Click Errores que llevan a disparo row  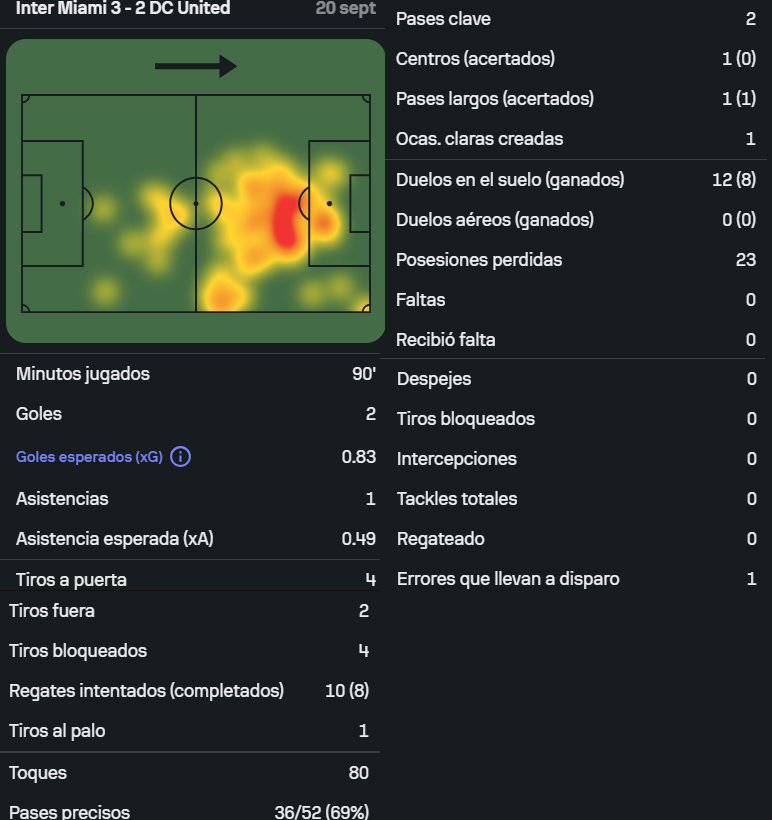[576, 579]
